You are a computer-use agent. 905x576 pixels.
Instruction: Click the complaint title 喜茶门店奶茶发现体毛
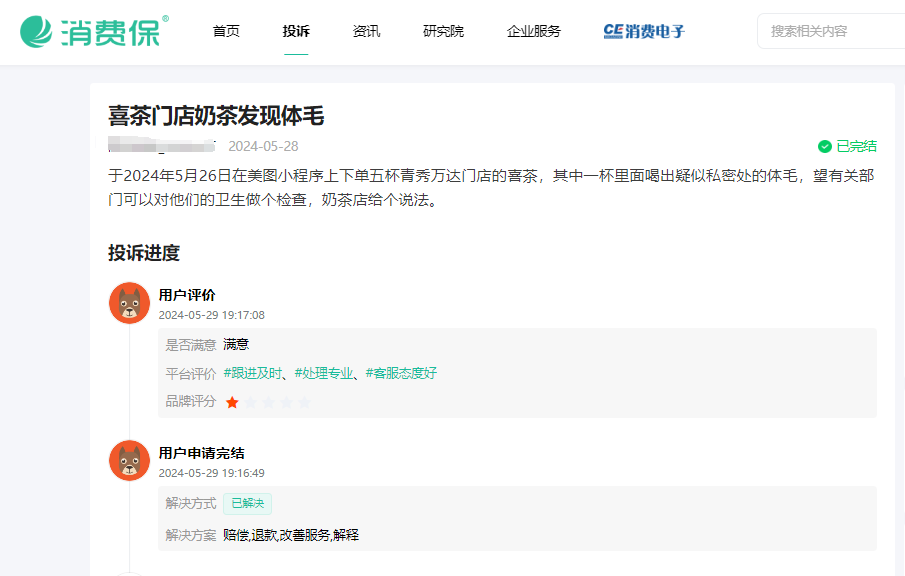[216, 116]
